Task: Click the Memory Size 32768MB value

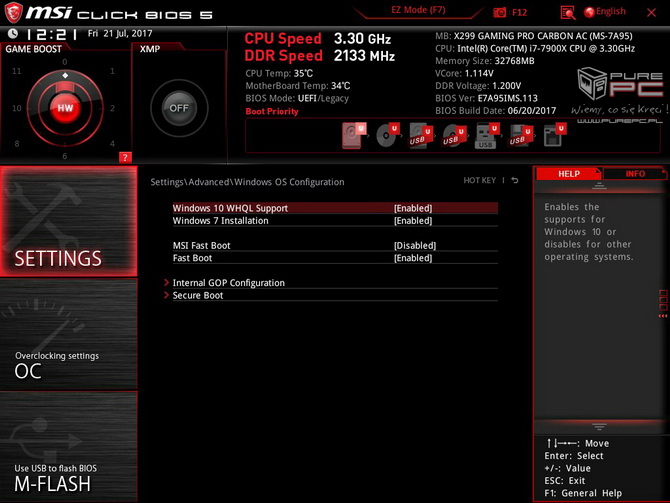Action: [514, 61]
